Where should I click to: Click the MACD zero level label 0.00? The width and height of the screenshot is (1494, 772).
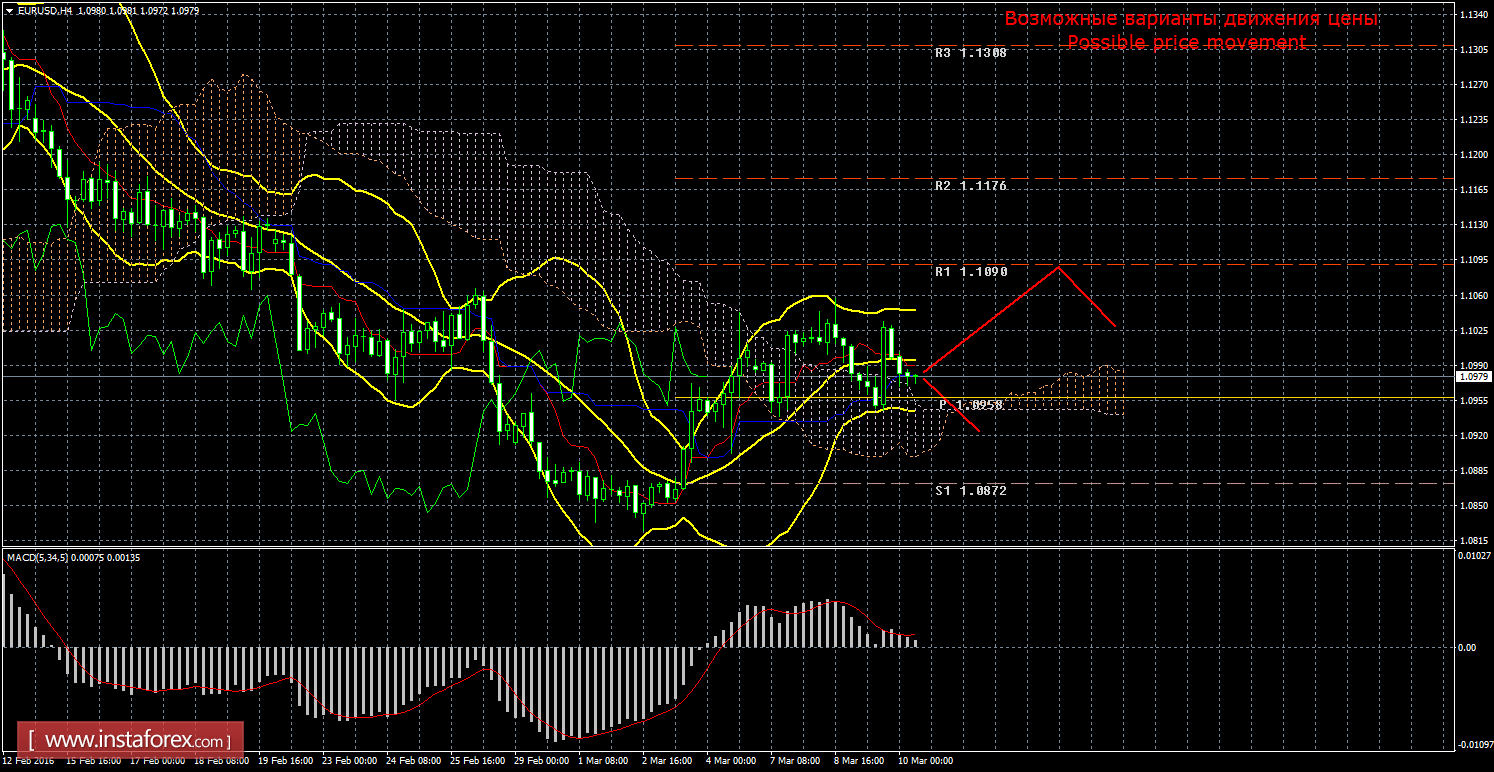(x=1467, y=648)
